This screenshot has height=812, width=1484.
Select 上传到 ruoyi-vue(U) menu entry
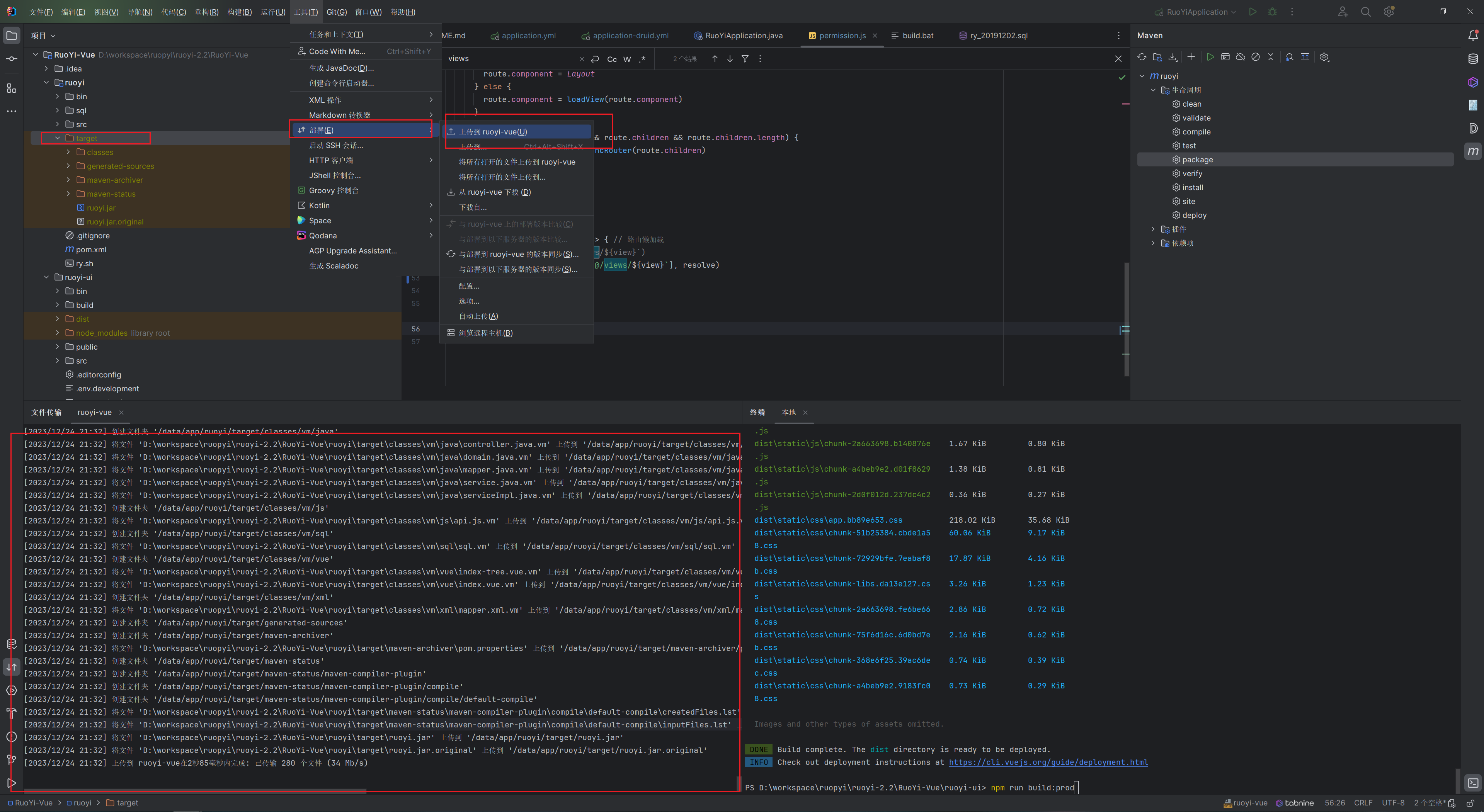tap(517, 132)
